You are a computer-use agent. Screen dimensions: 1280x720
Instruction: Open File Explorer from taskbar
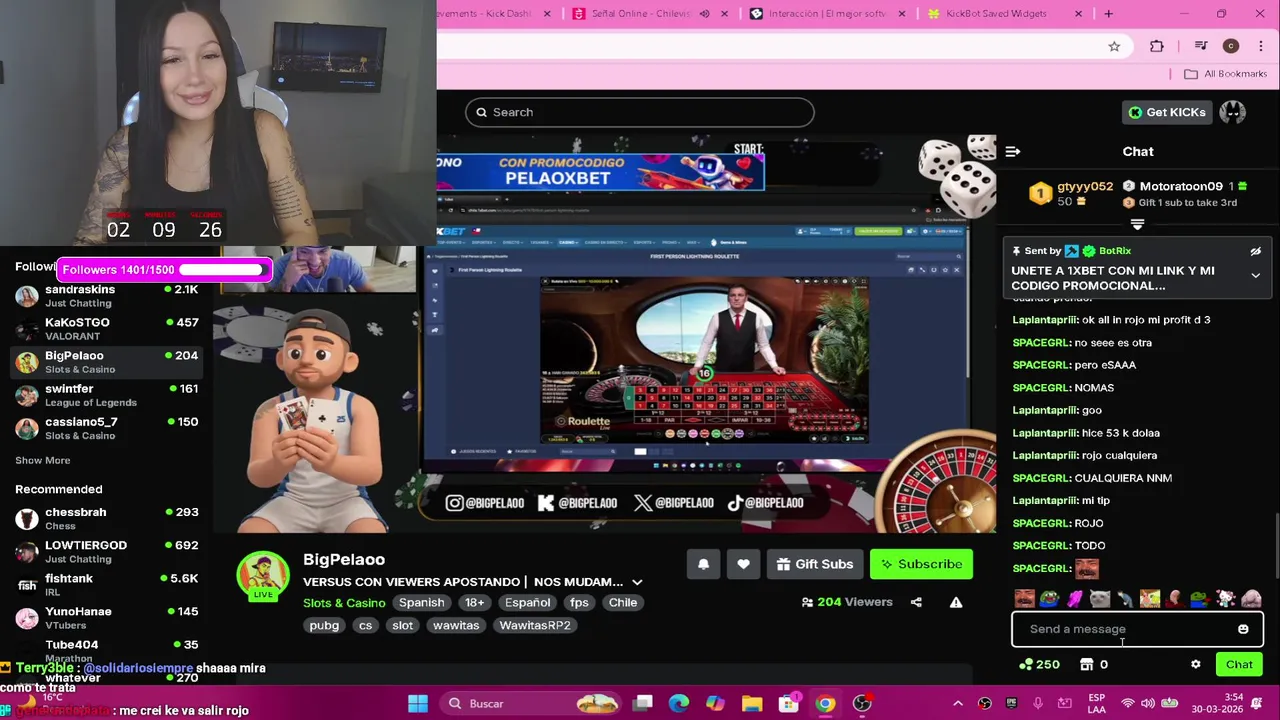(x=752, y=703)
